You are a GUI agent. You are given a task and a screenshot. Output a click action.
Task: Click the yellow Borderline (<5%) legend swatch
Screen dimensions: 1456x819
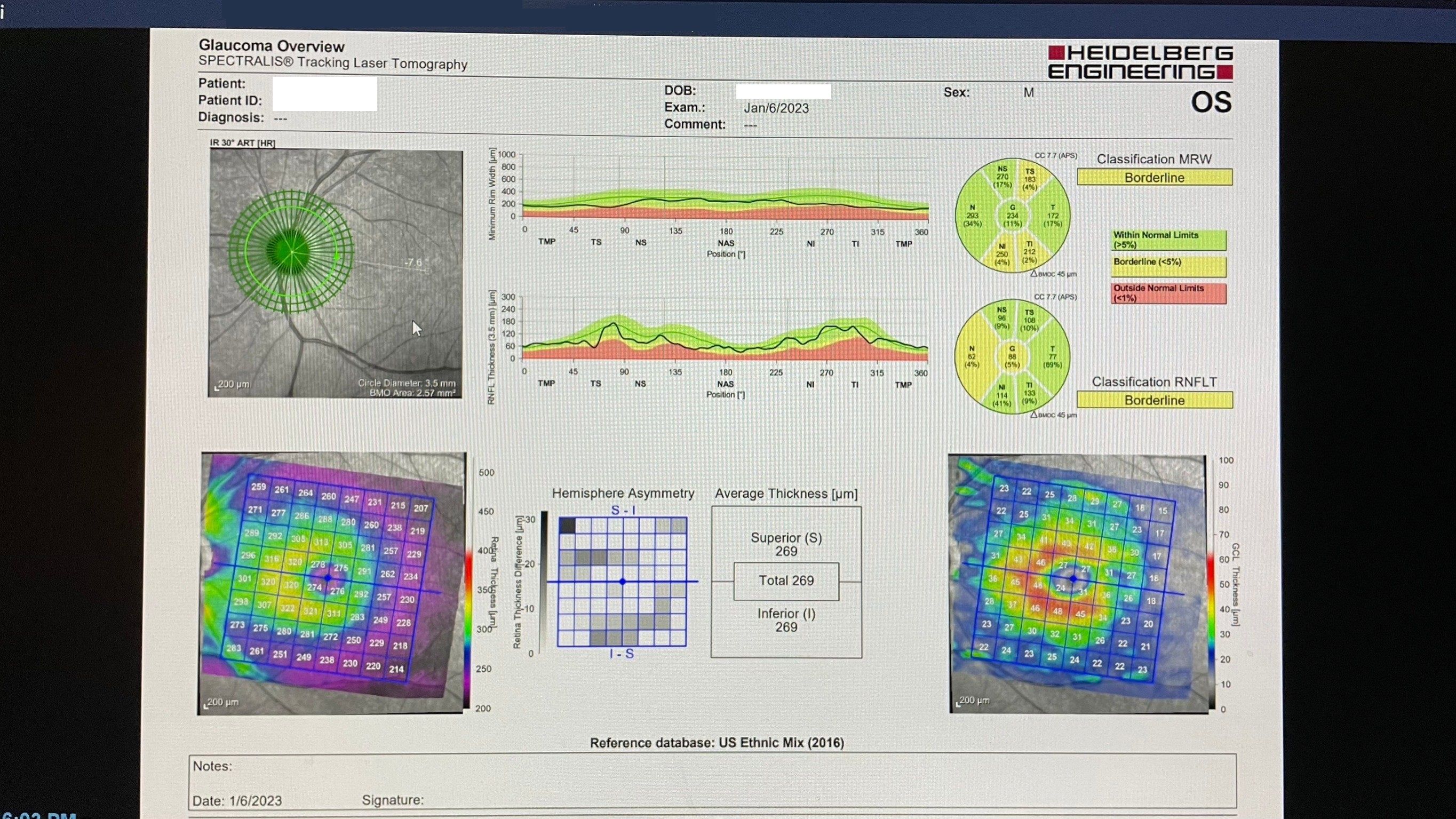point(1168,266)
